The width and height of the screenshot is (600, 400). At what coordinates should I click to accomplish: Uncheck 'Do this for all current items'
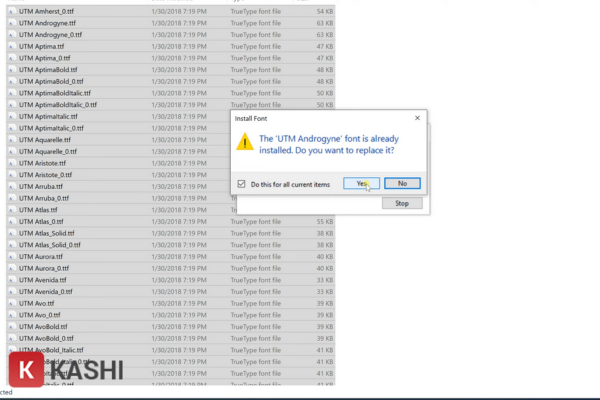pos(244,184)
